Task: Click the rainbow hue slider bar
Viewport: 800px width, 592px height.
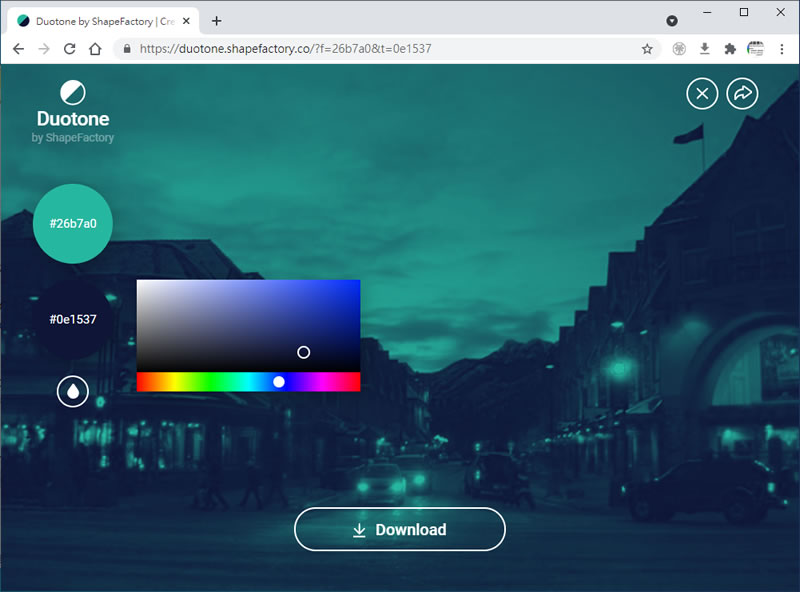Action: tap(200, 382)
